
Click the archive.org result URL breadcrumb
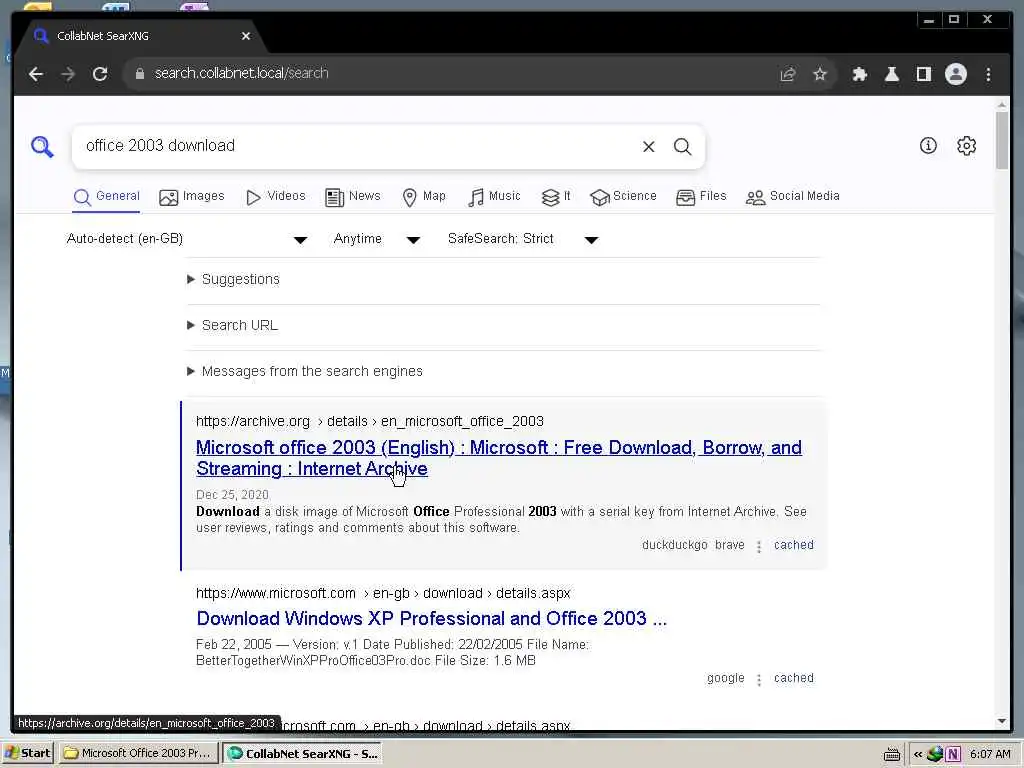[370, 422]
